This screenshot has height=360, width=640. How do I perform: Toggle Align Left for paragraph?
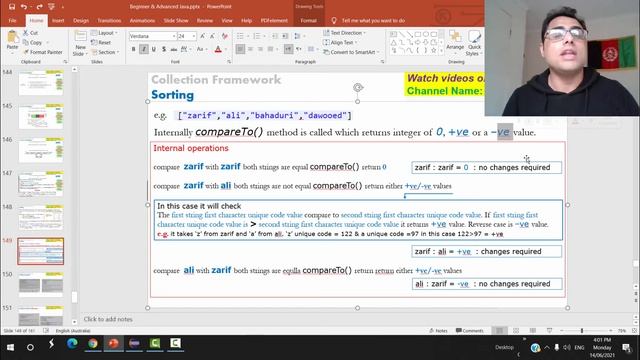pos(240,49)
